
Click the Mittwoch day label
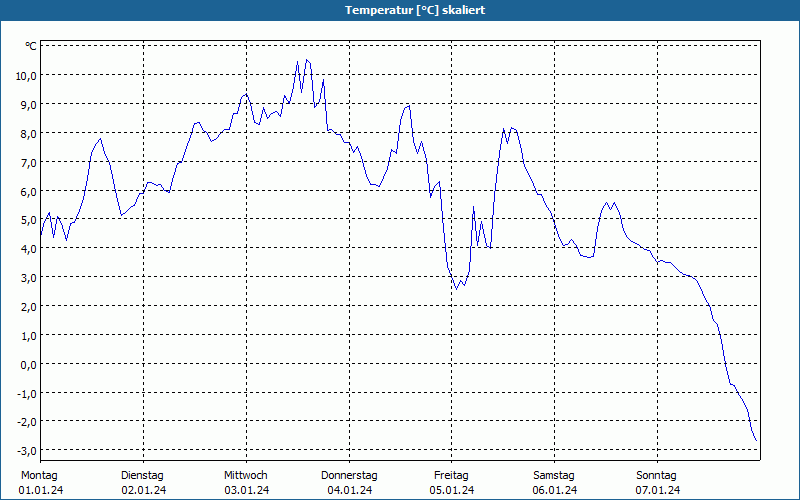click(x=246, y=476)
